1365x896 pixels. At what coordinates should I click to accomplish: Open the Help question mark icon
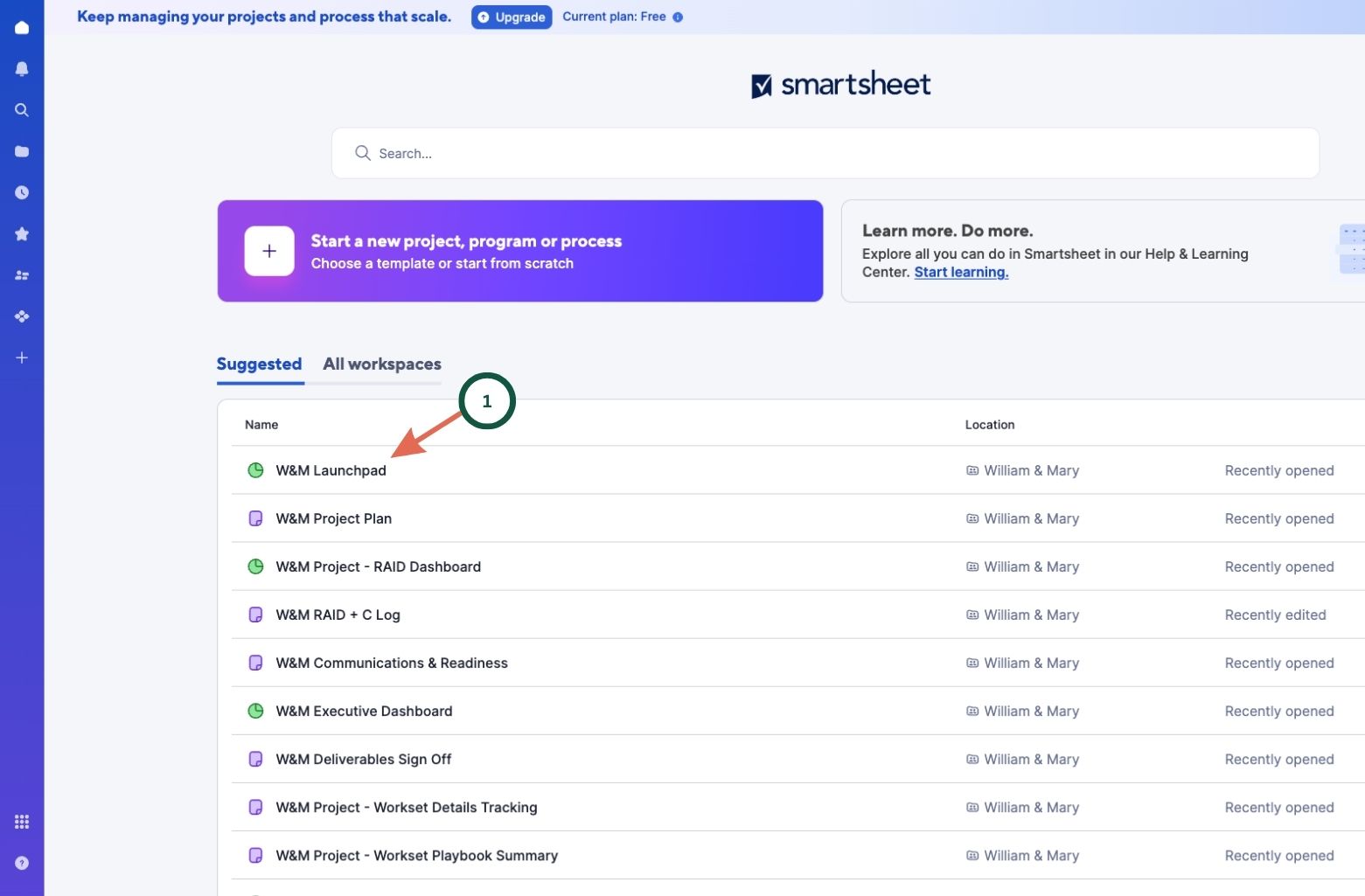pyautogui.click(x=22, y=863)
